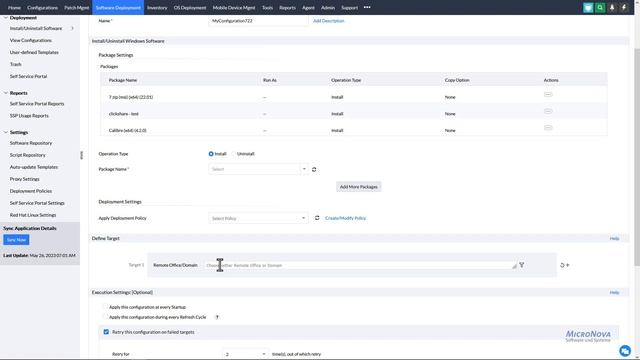Click the Remote Office or Domain target field
640x360 pixels.
(x=360, y=265)
